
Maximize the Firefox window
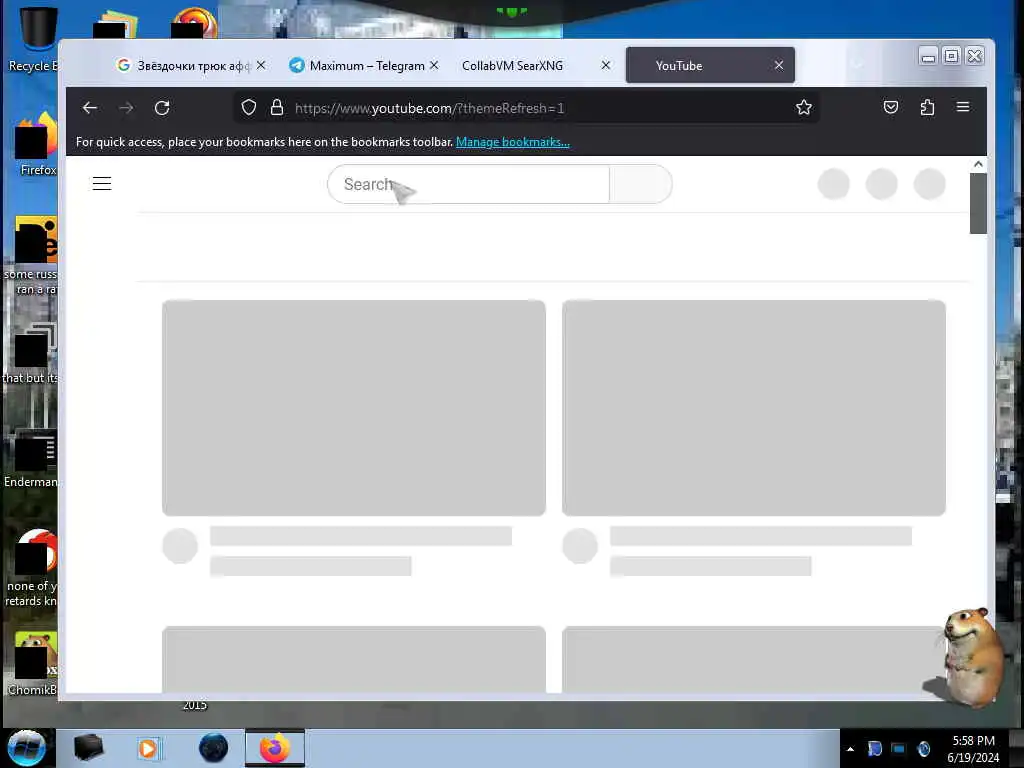tap(952, 56)
